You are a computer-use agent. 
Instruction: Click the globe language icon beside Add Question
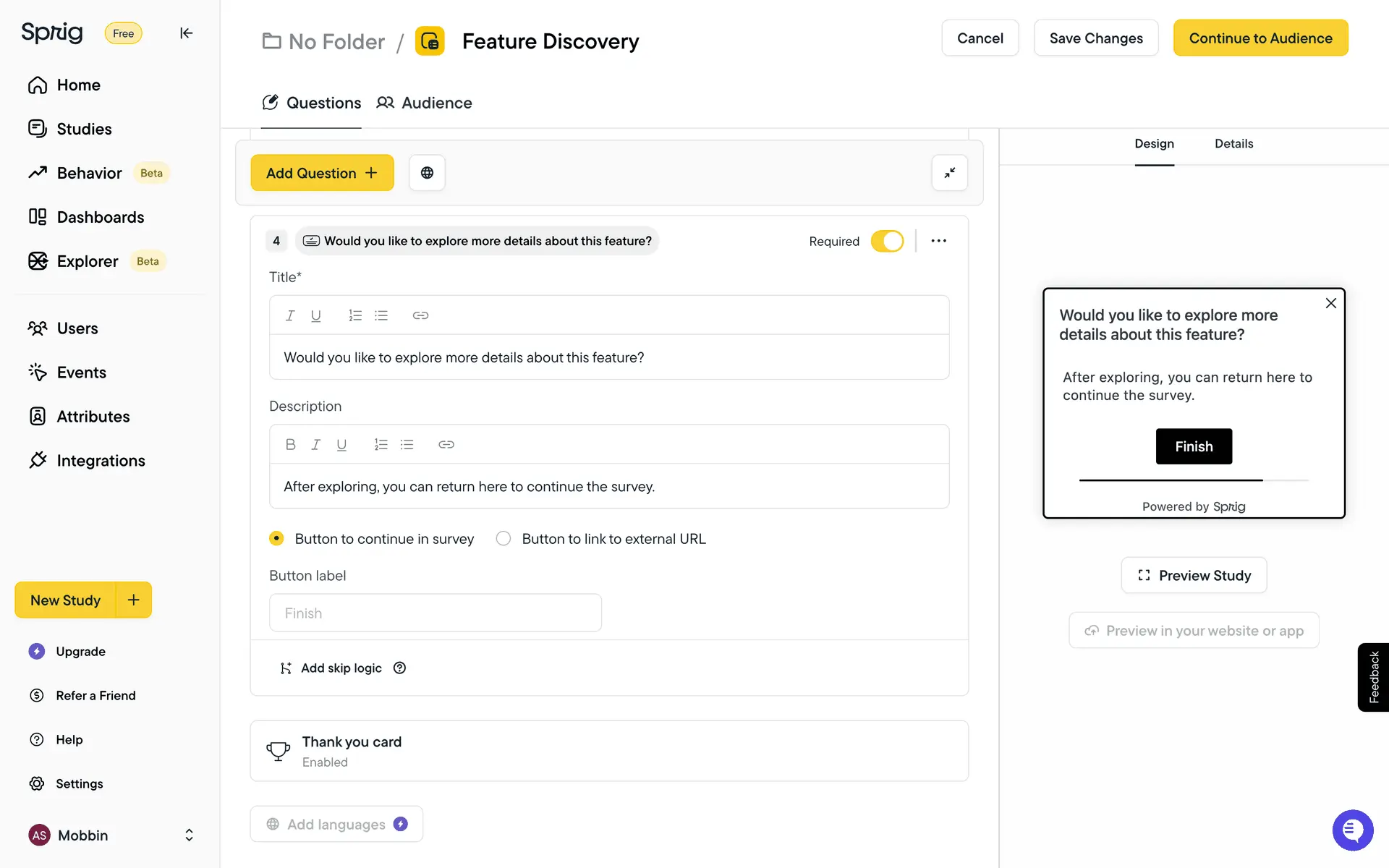427,173
